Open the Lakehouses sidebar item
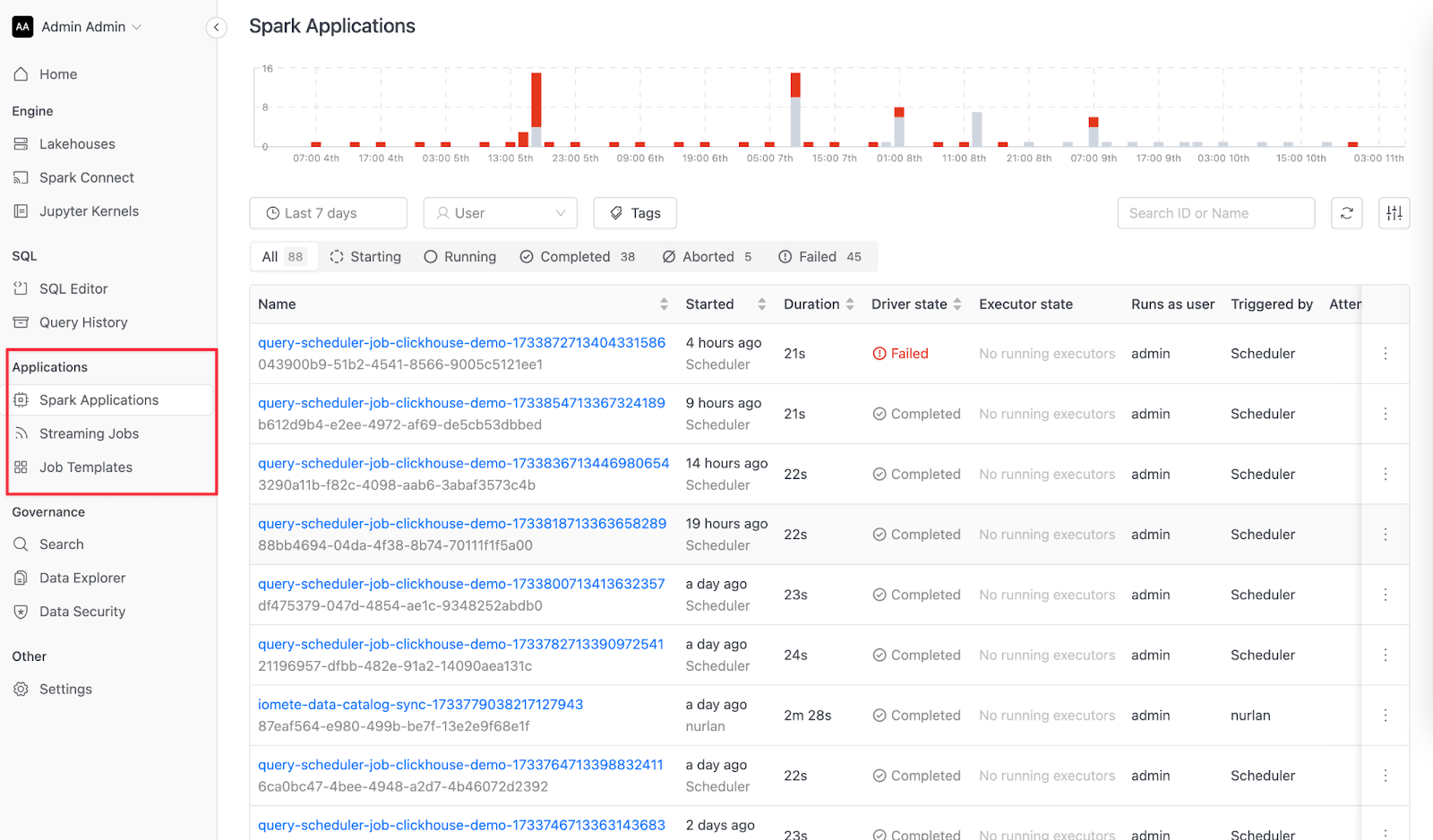The image size is (1433, 840). coord(77,144)
